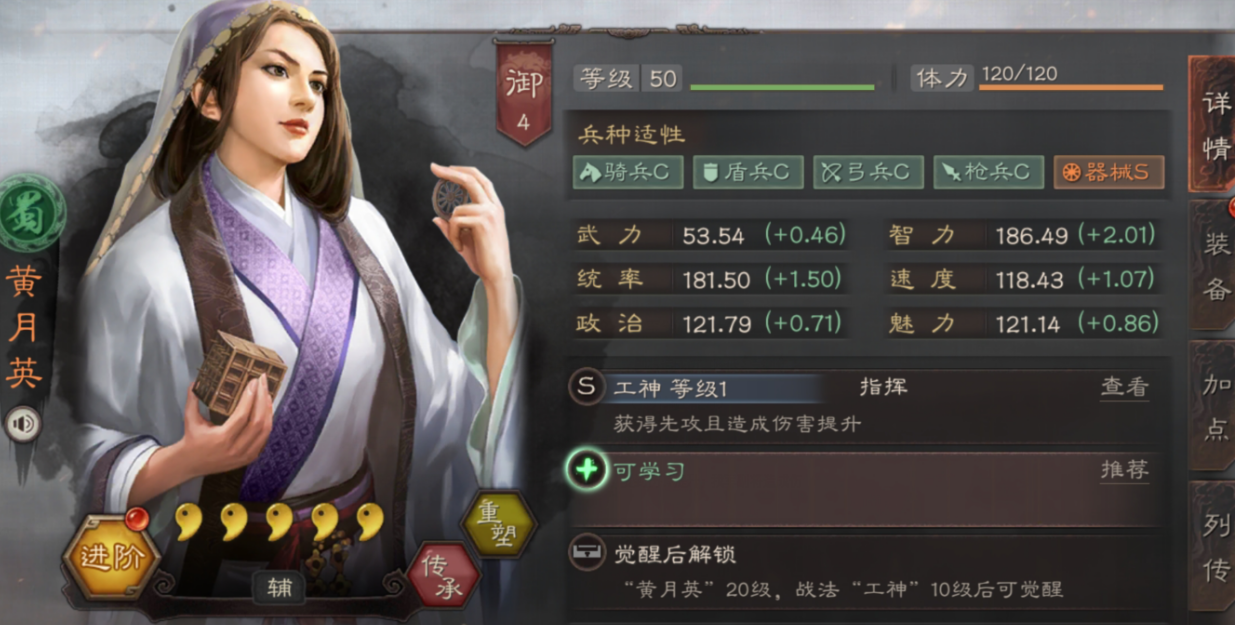
Task: Open the 重塑 hexagon icon
Action: coord(497,524)
